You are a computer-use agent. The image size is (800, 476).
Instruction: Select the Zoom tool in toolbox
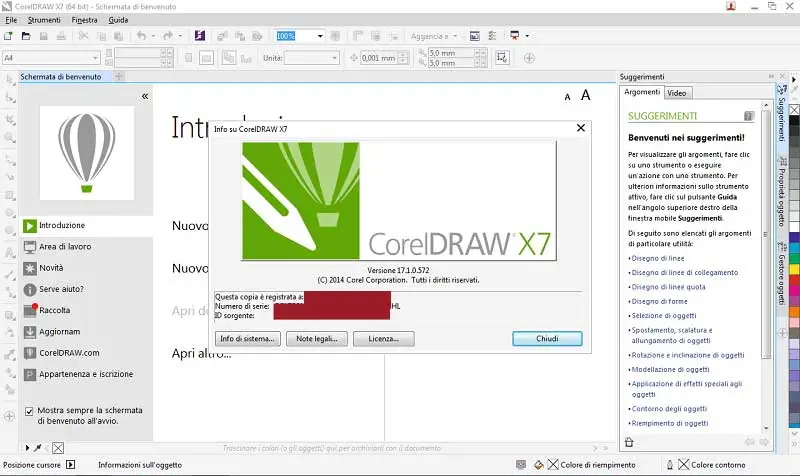[10, 137]
